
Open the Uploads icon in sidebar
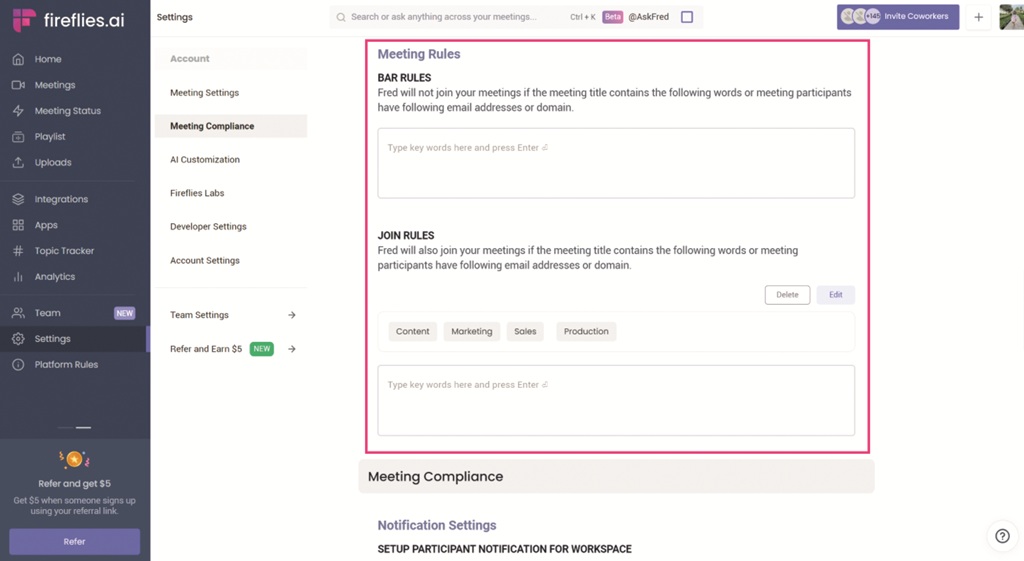pos(18,162)
